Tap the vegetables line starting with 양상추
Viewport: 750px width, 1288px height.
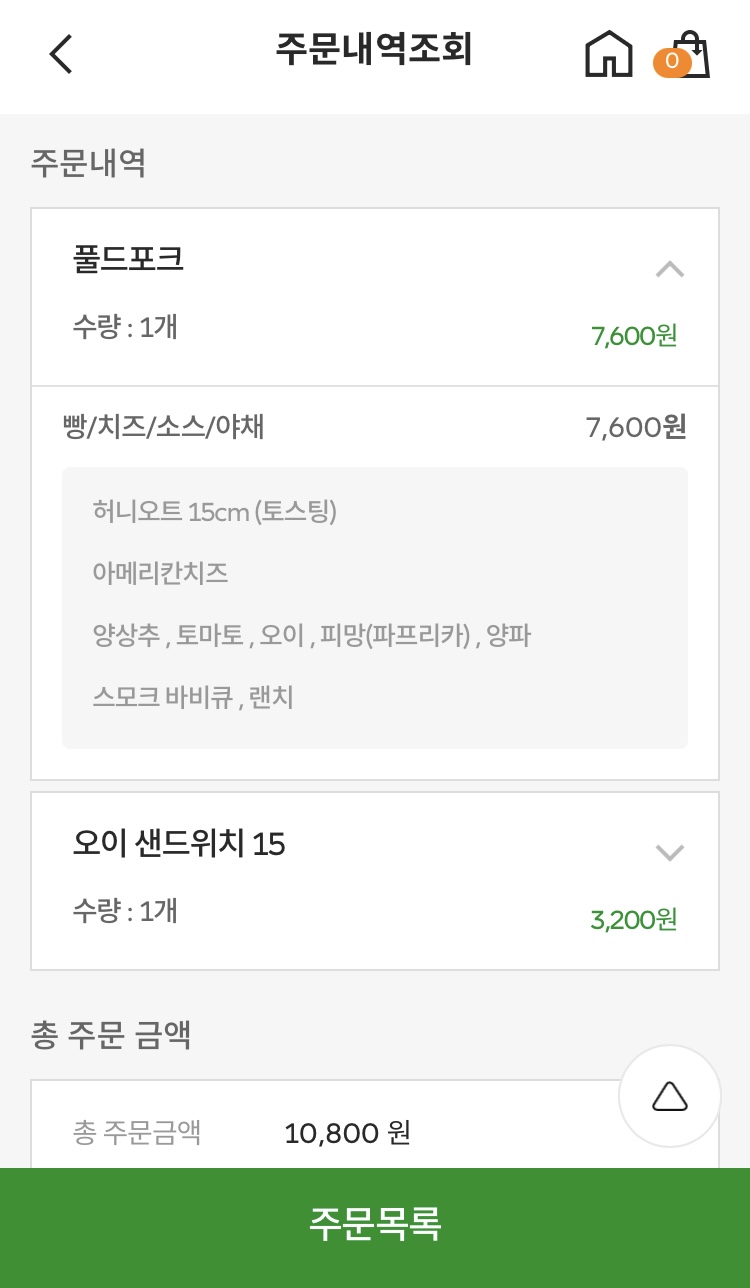(311, 635)
